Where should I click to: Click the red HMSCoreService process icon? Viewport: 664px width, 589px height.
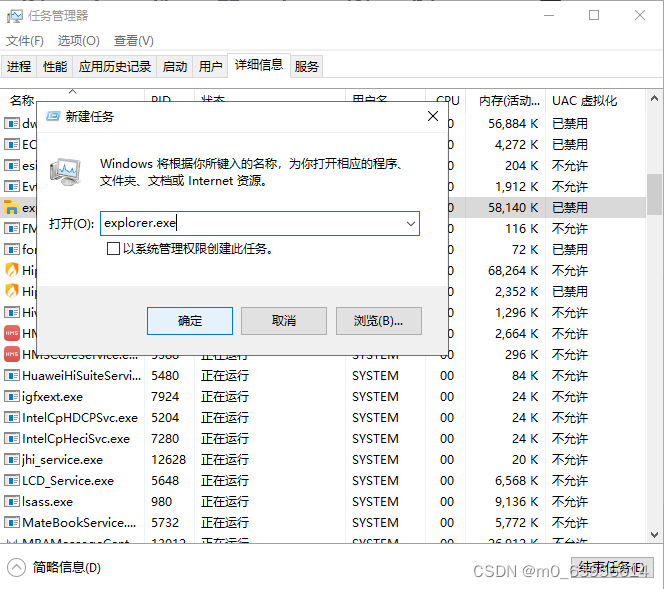(12, 354)
